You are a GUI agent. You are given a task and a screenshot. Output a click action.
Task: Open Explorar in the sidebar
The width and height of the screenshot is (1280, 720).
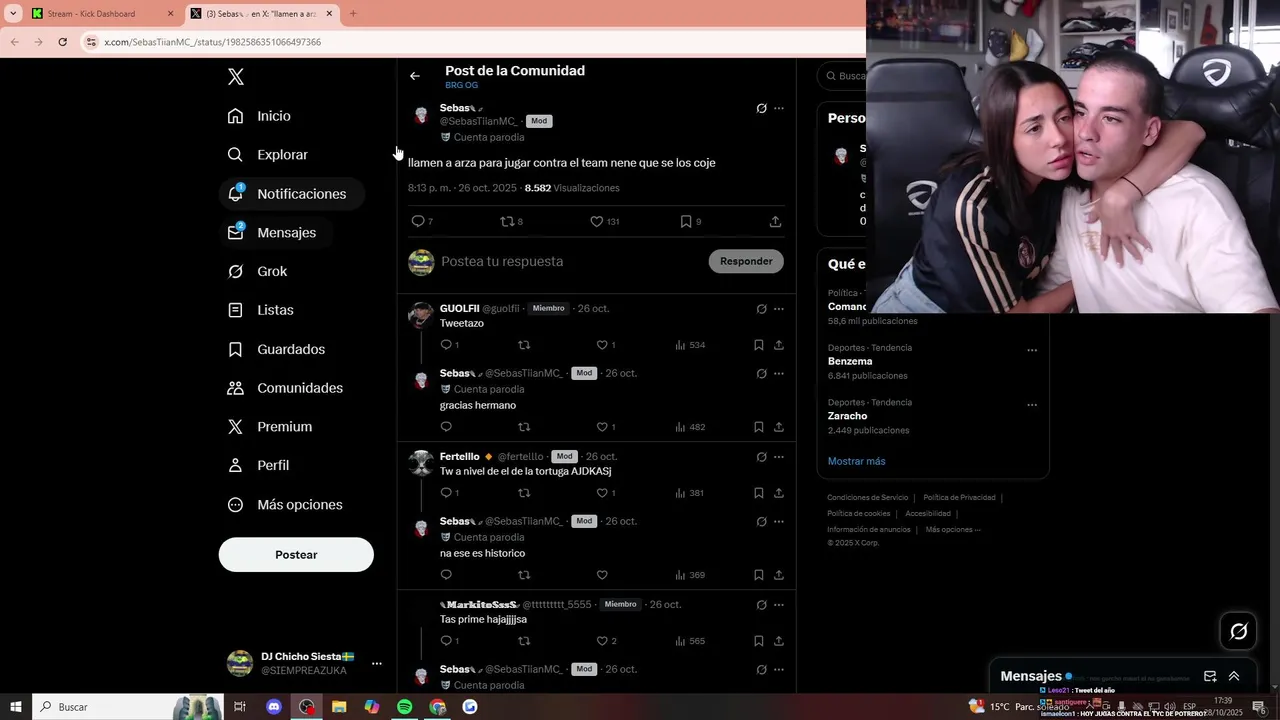point(267,155)
